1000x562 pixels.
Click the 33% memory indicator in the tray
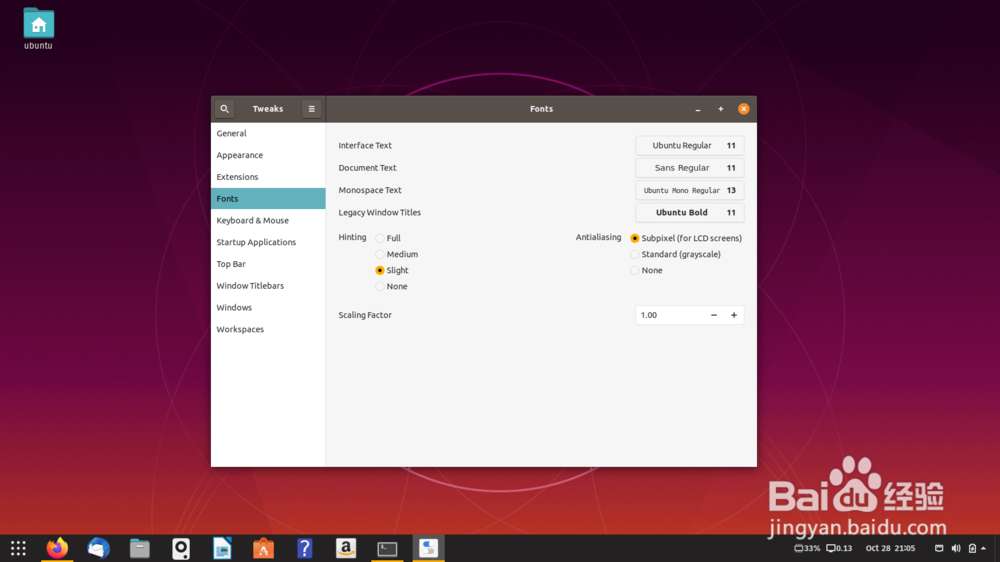[807, 548]
